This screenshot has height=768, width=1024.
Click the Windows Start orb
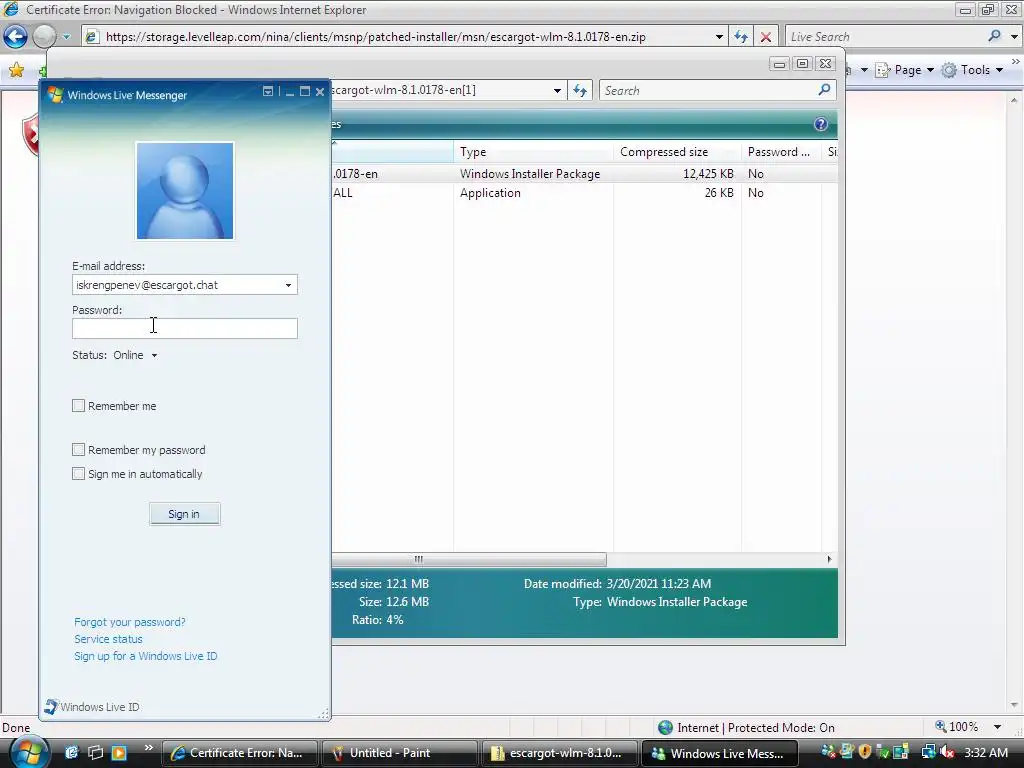tap(29, 752)
